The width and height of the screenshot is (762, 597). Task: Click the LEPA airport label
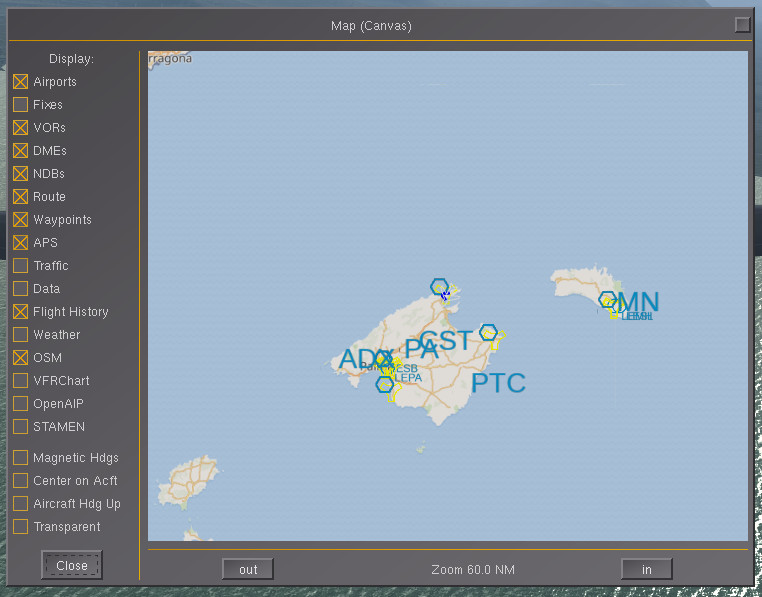tap(408, 378)
